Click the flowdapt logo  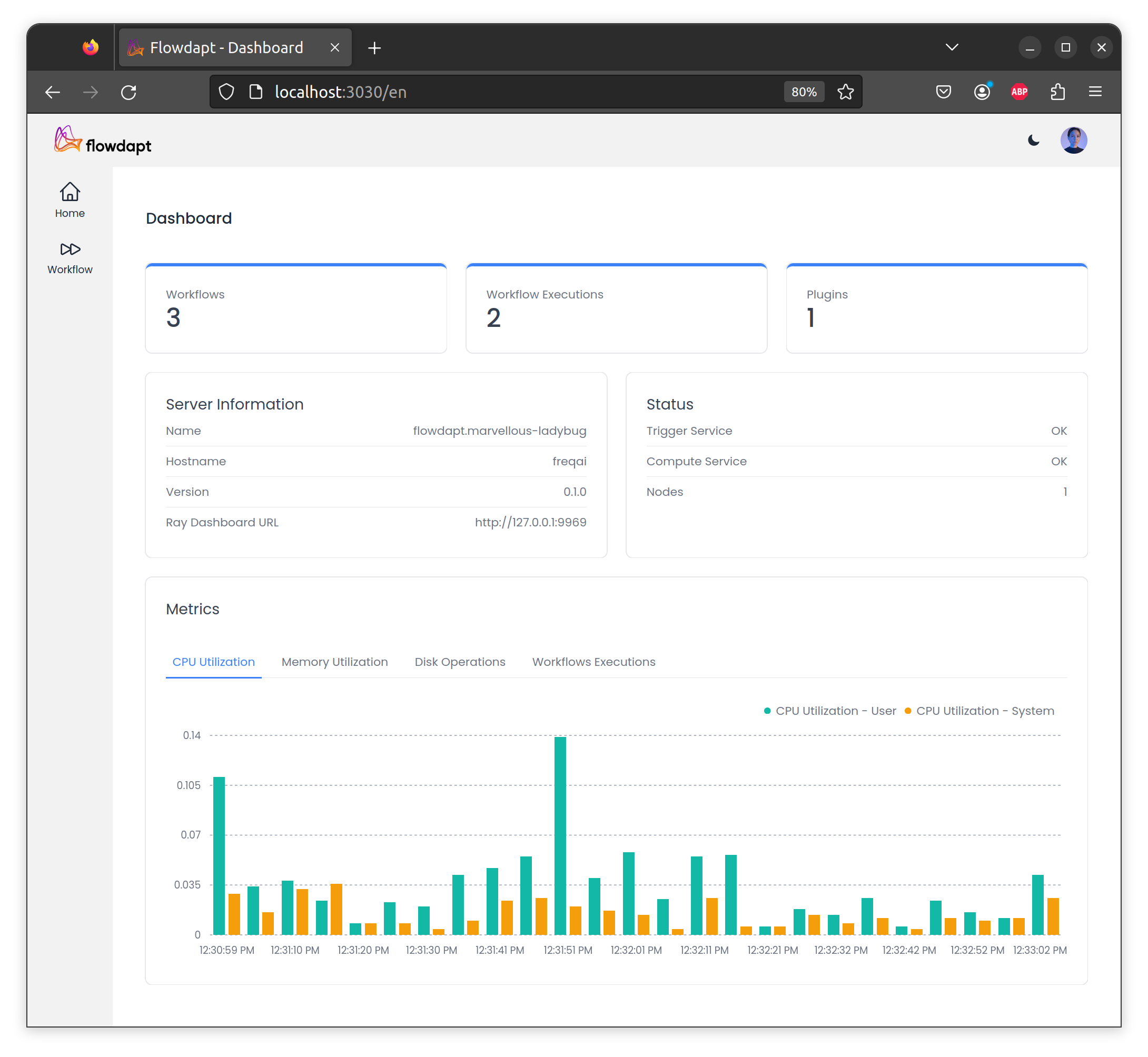103,141
